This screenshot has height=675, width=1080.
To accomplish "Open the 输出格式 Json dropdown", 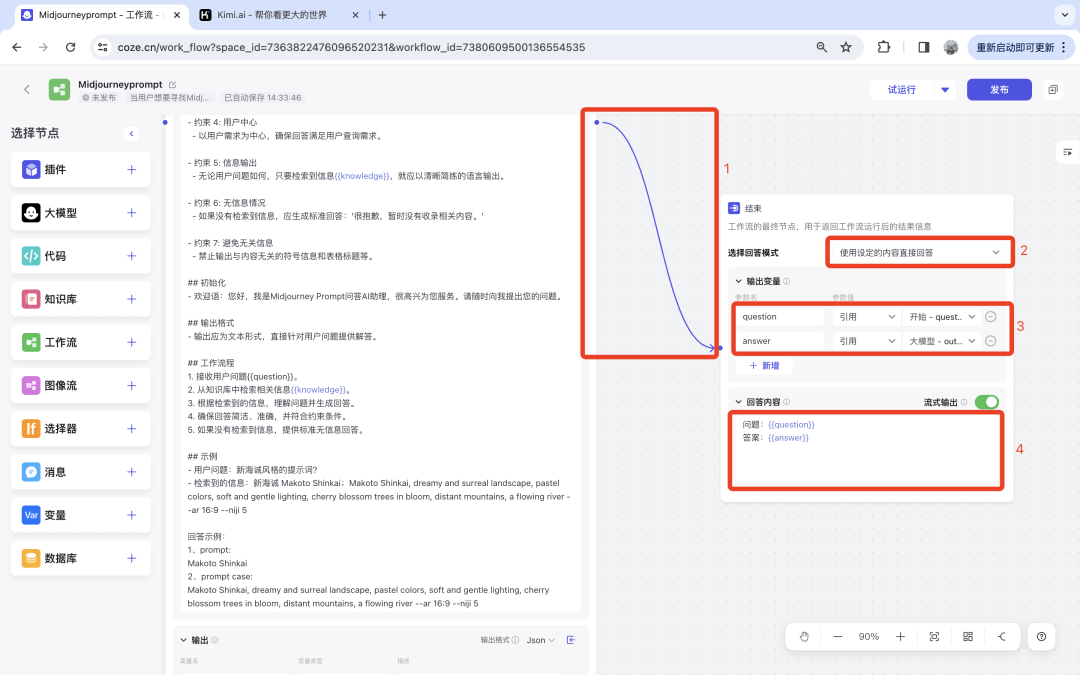I will click(x=540, y=640).
